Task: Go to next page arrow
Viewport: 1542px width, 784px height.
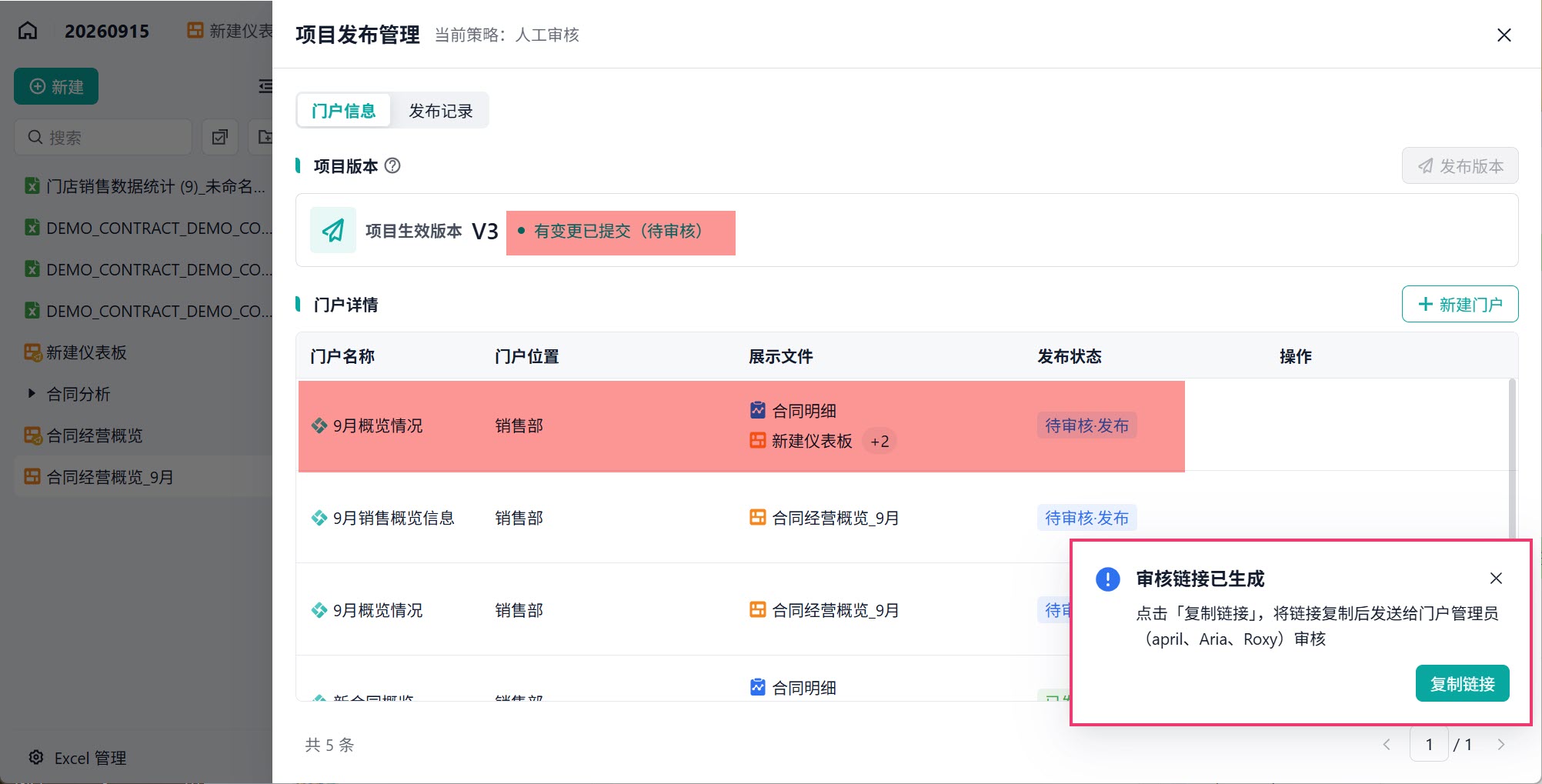Action: [1500, 744]
